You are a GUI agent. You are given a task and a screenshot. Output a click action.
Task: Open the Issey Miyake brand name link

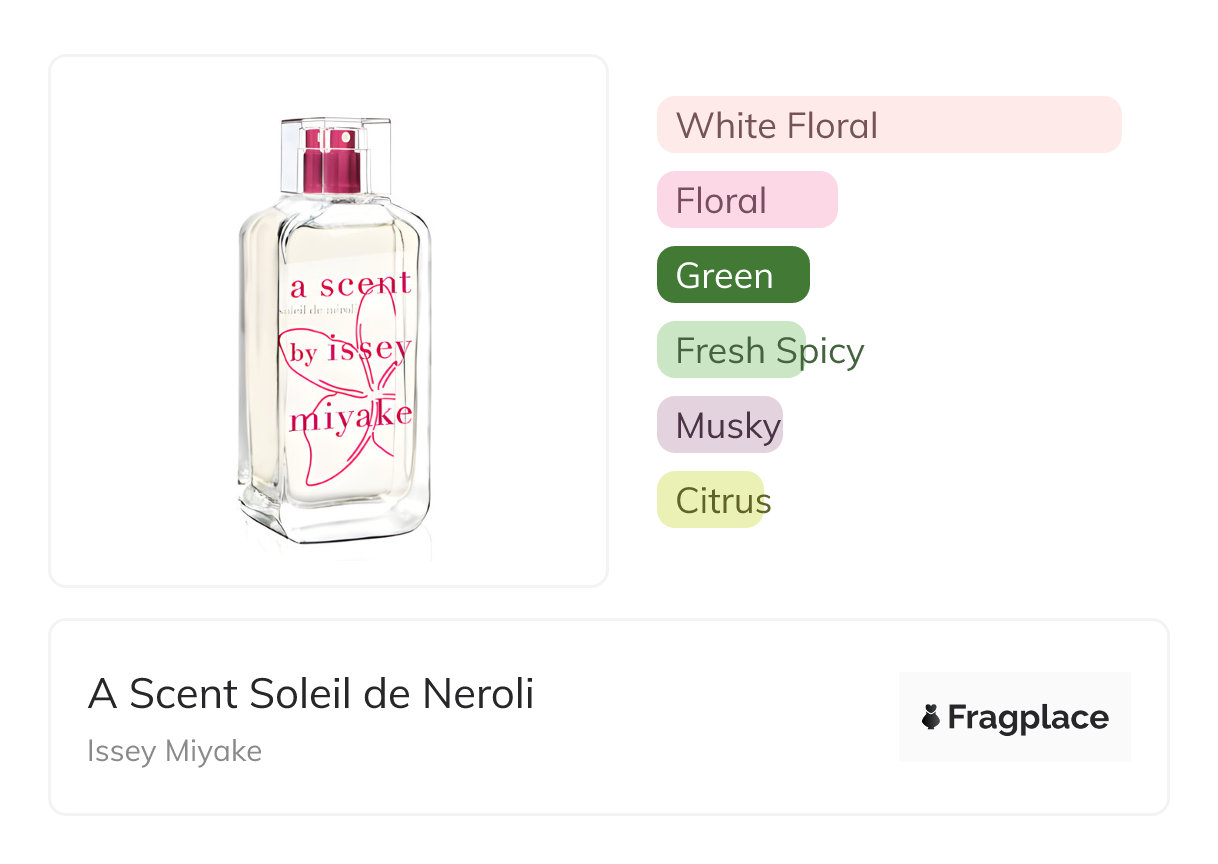tap(174, 751)
